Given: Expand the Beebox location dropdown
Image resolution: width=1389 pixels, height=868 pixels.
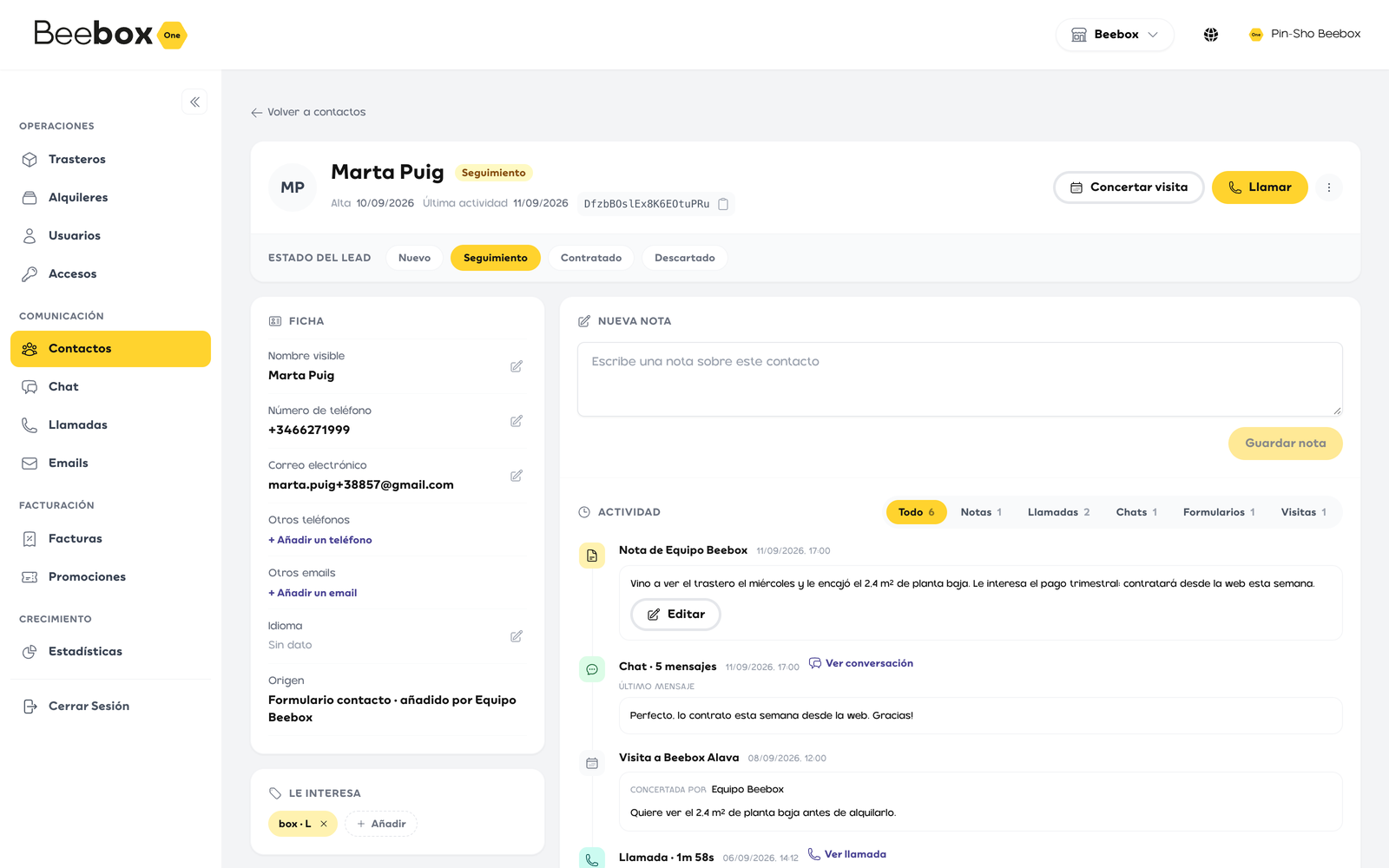Looking at the screenshot, I should (x=1115, y=35).
